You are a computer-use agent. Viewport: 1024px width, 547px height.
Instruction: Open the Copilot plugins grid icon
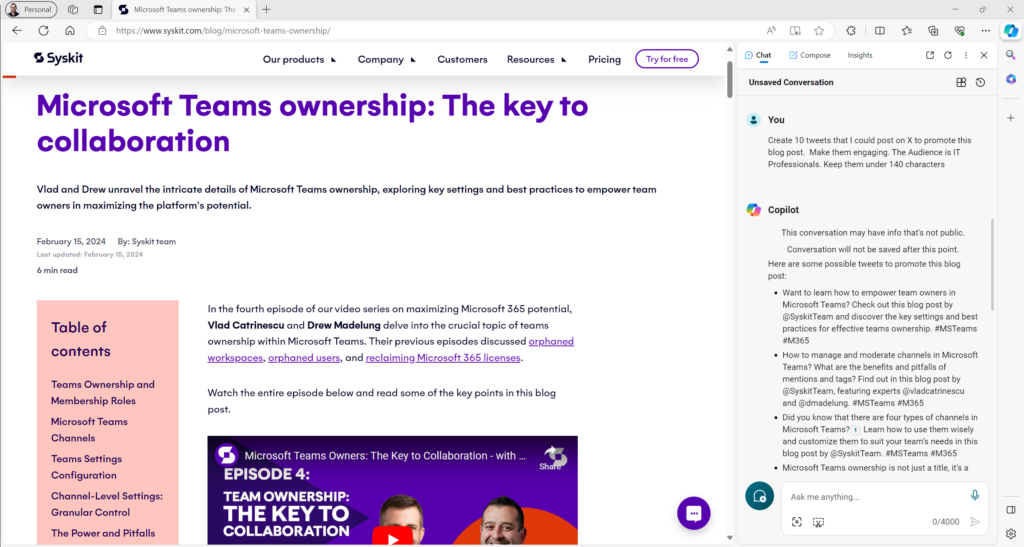[961, 82]
